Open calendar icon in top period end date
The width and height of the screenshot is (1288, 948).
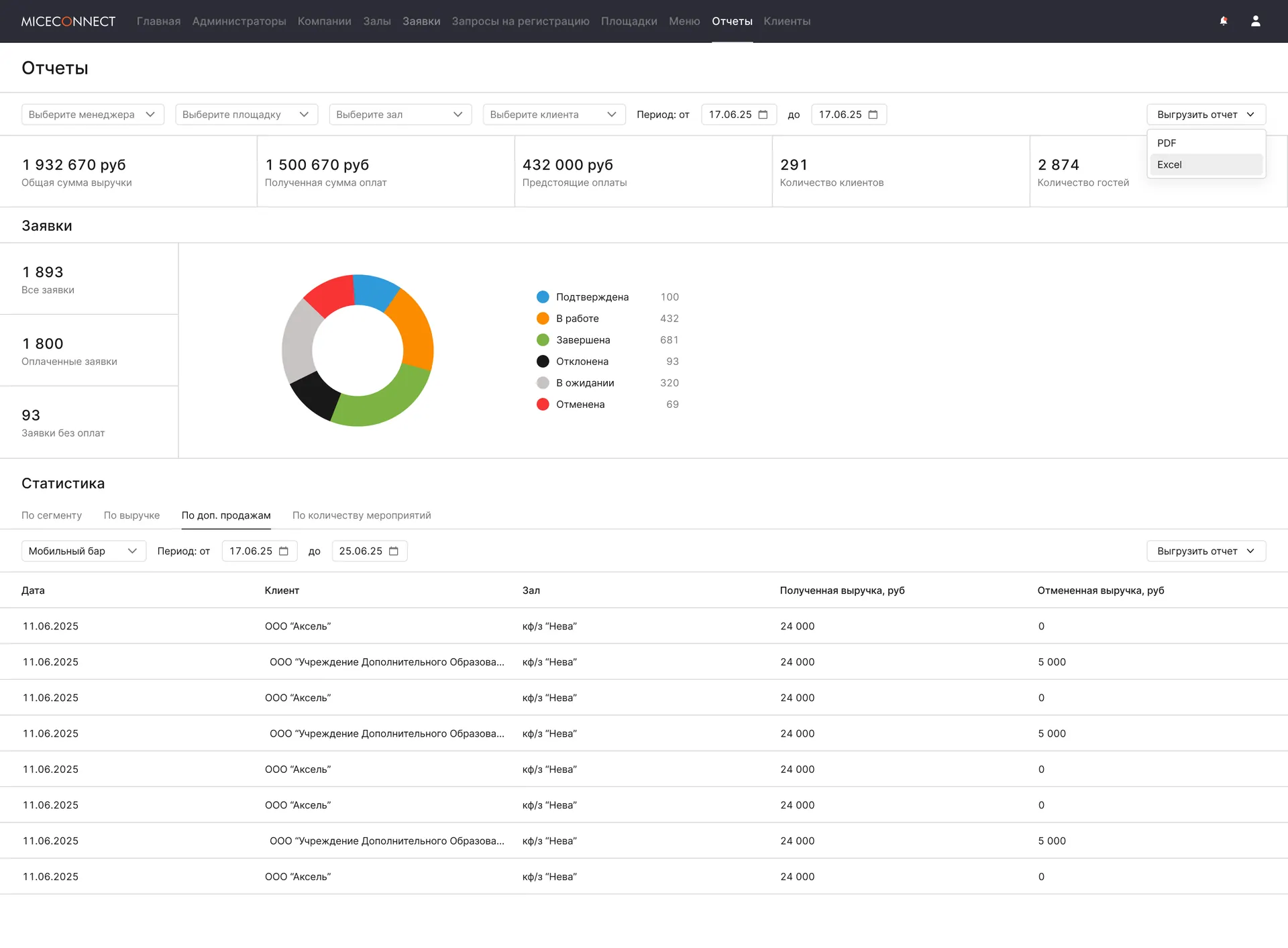[873, 115]
